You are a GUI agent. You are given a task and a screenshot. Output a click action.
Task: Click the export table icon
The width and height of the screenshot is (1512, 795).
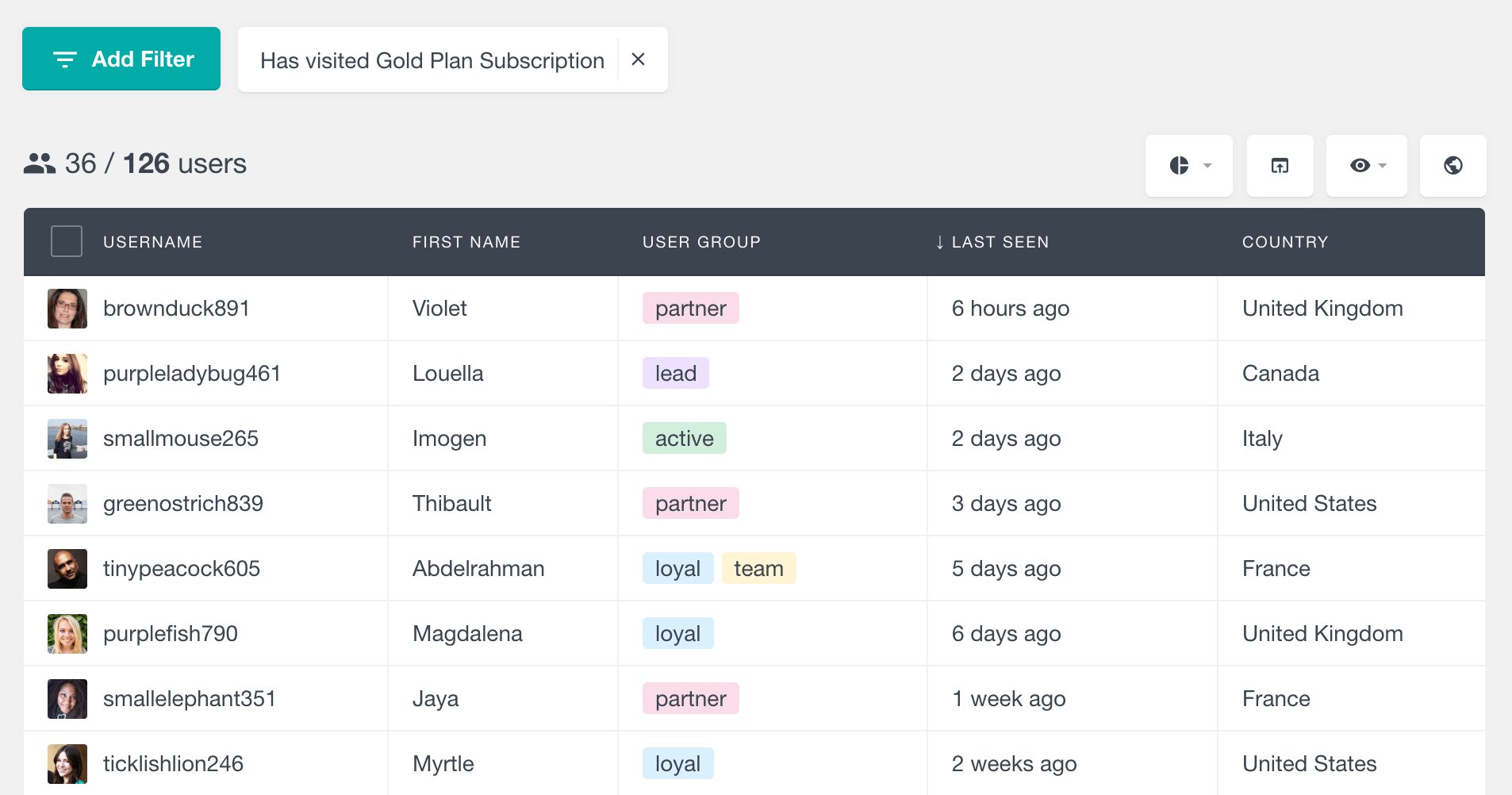1280,165
